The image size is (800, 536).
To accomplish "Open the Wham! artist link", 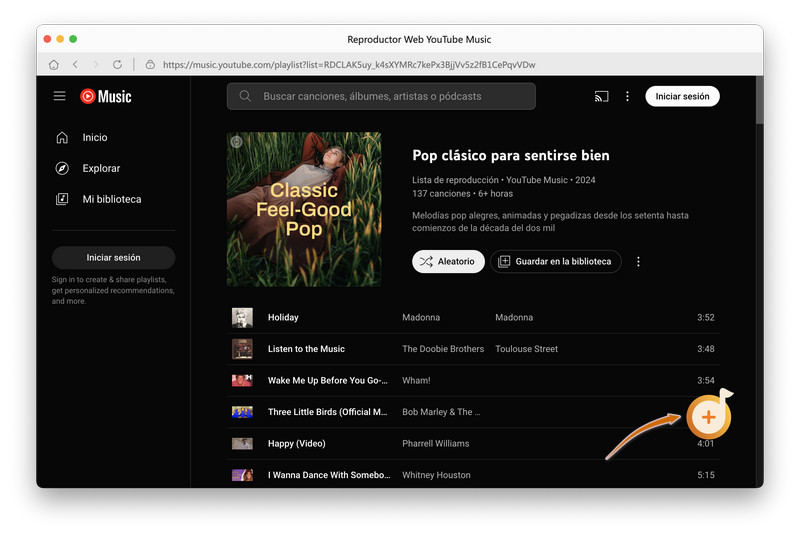I will point(416,380).
